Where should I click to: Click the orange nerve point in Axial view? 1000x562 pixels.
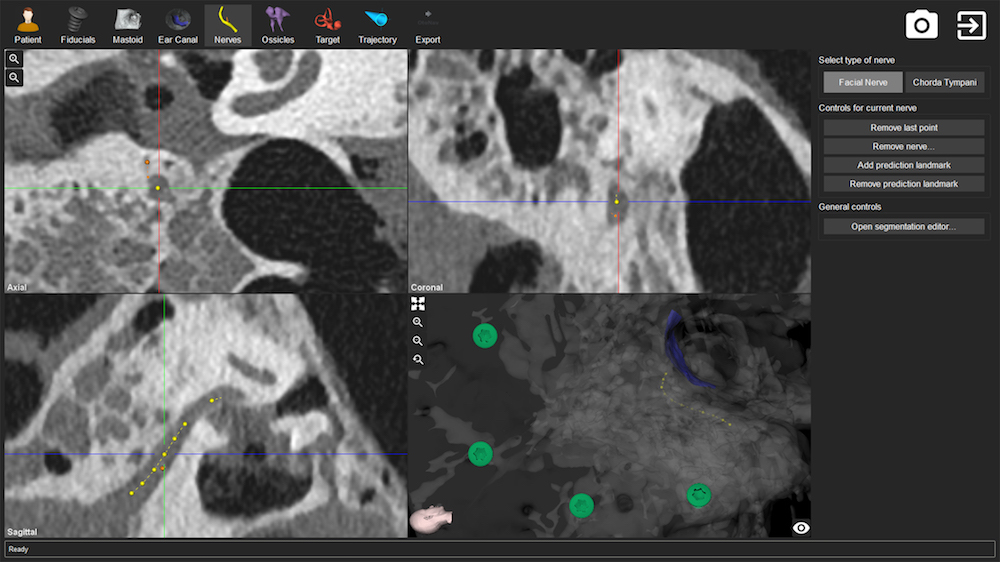coord(147,163)
